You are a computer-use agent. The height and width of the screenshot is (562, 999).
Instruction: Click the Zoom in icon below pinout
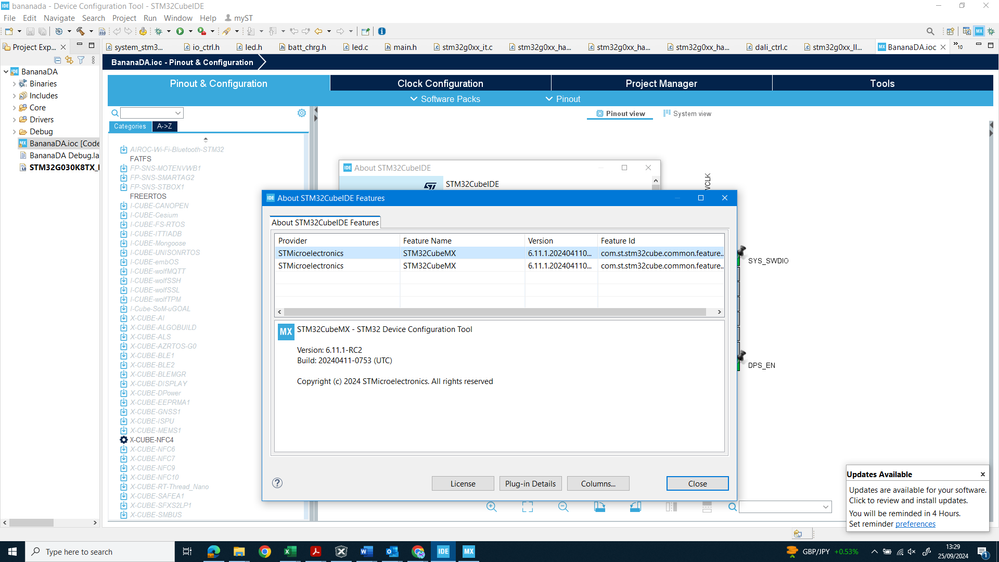[x=491, y=507]
